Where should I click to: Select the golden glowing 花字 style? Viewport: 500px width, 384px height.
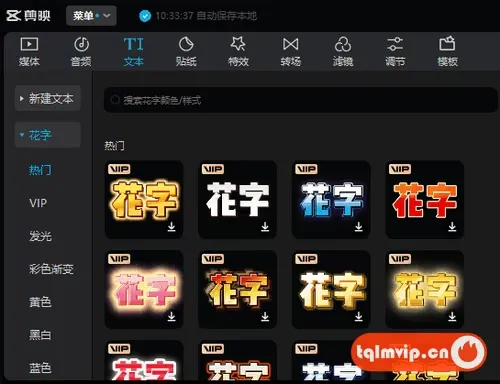pos(144,199)
